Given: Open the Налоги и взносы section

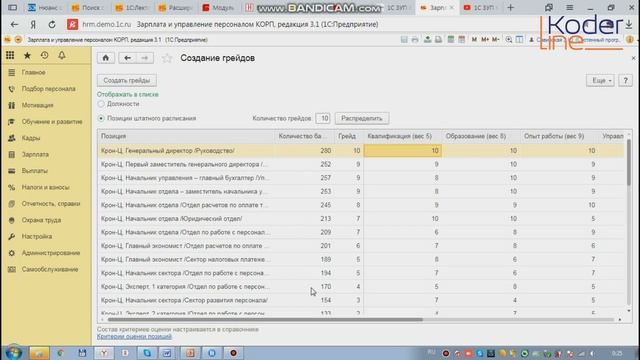Looking at the screenshot, I should tap(45, 187).
